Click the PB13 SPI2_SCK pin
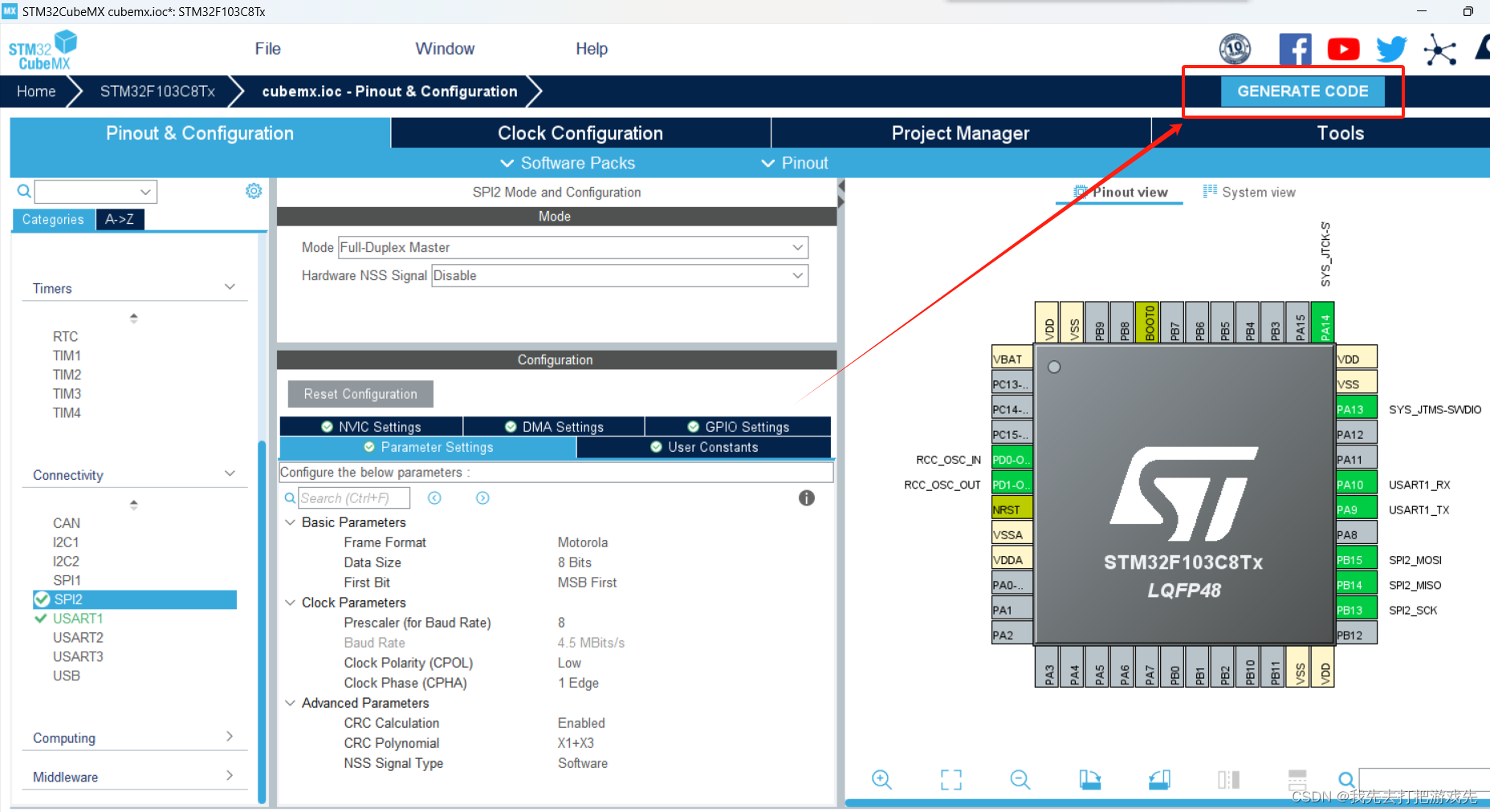 click(x=1356, y=610)
